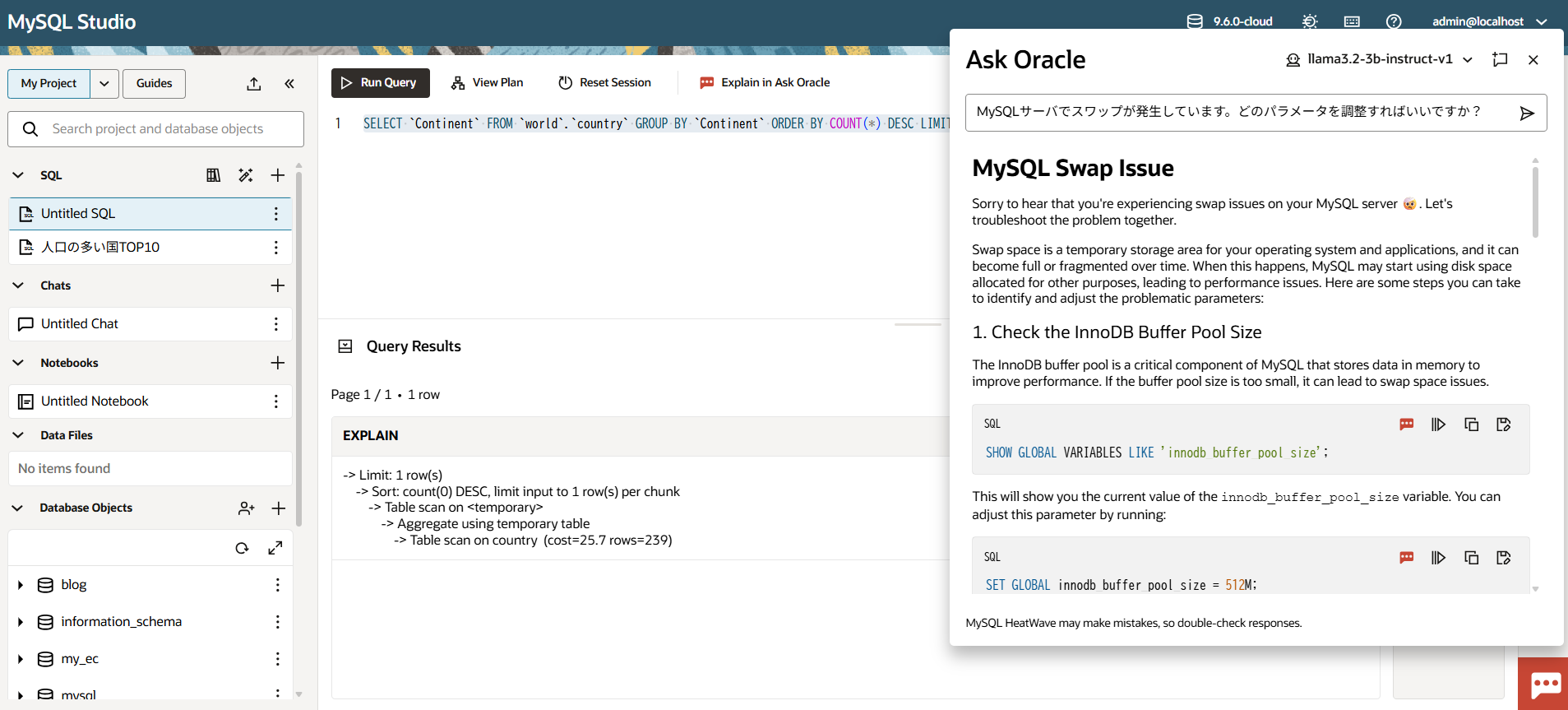Open the SQL library icon
This screenshot has height=710, width=1568.
[214, 175]
